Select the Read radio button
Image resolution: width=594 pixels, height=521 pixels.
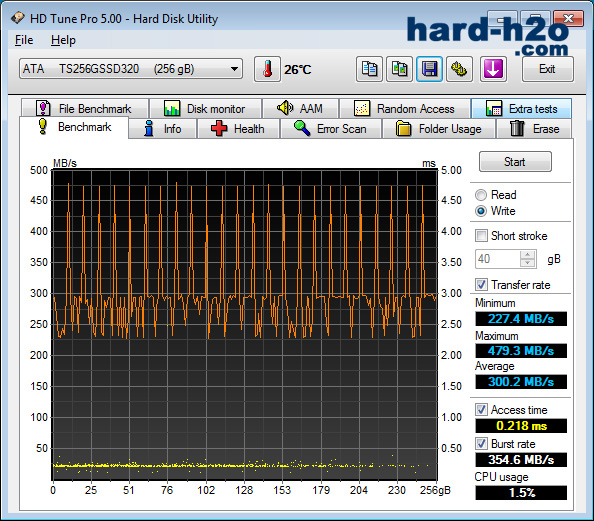click(x=481, y=195)
